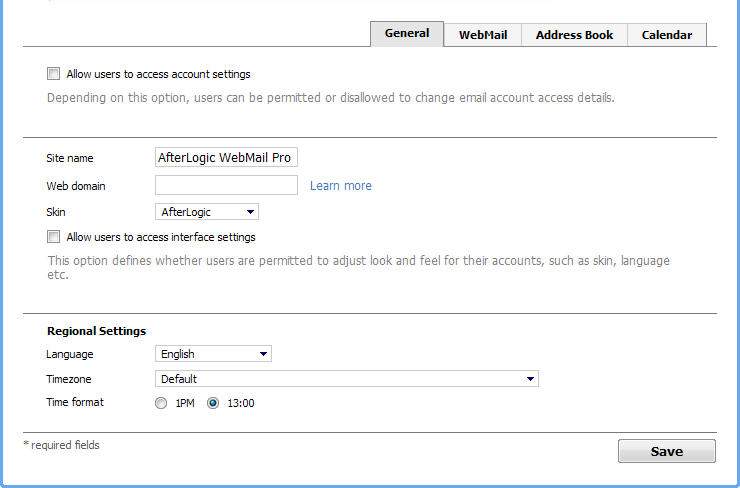Open the Skin dropdown showing AfterLogic
Screen dimensions: 740x488
(207, 212)
